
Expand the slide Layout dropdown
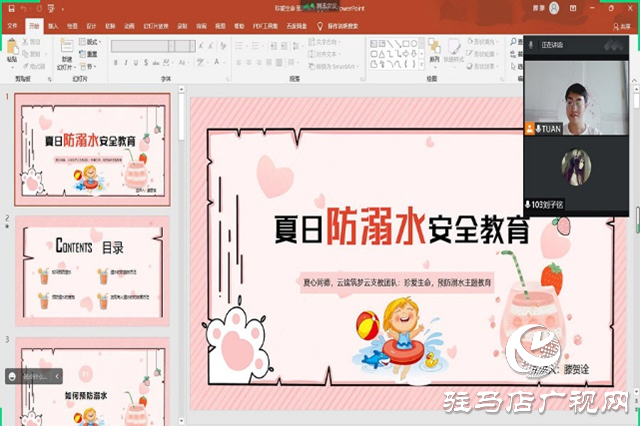tap(92, 42)
